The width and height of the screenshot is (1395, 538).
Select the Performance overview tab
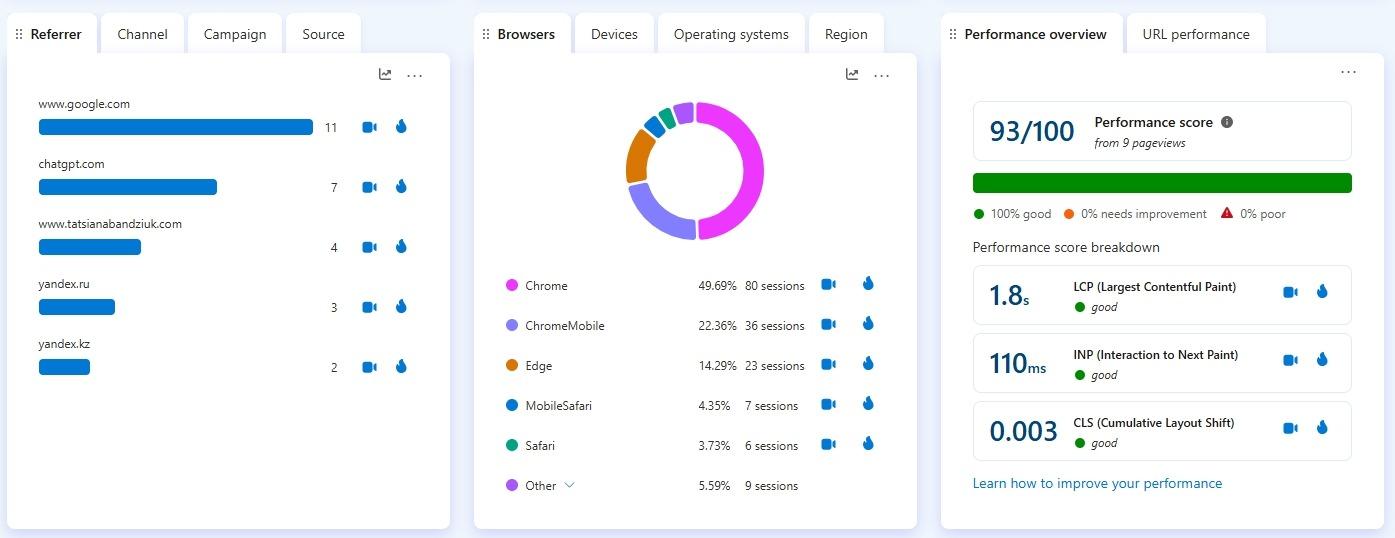(x=1032, y=34)
